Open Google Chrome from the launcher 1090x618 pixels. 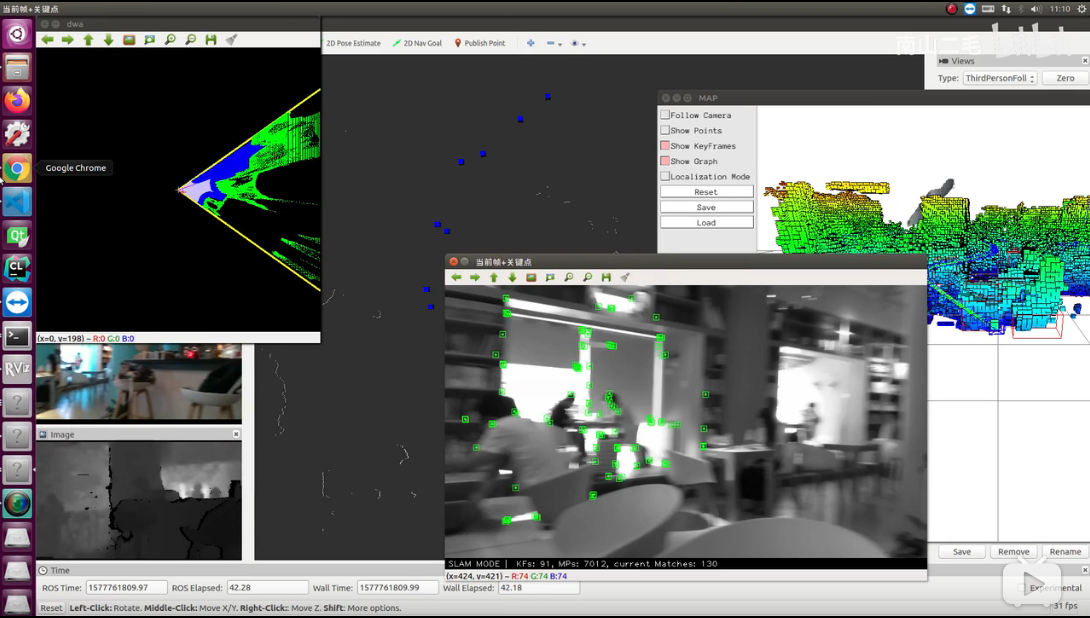click(17, 168)
